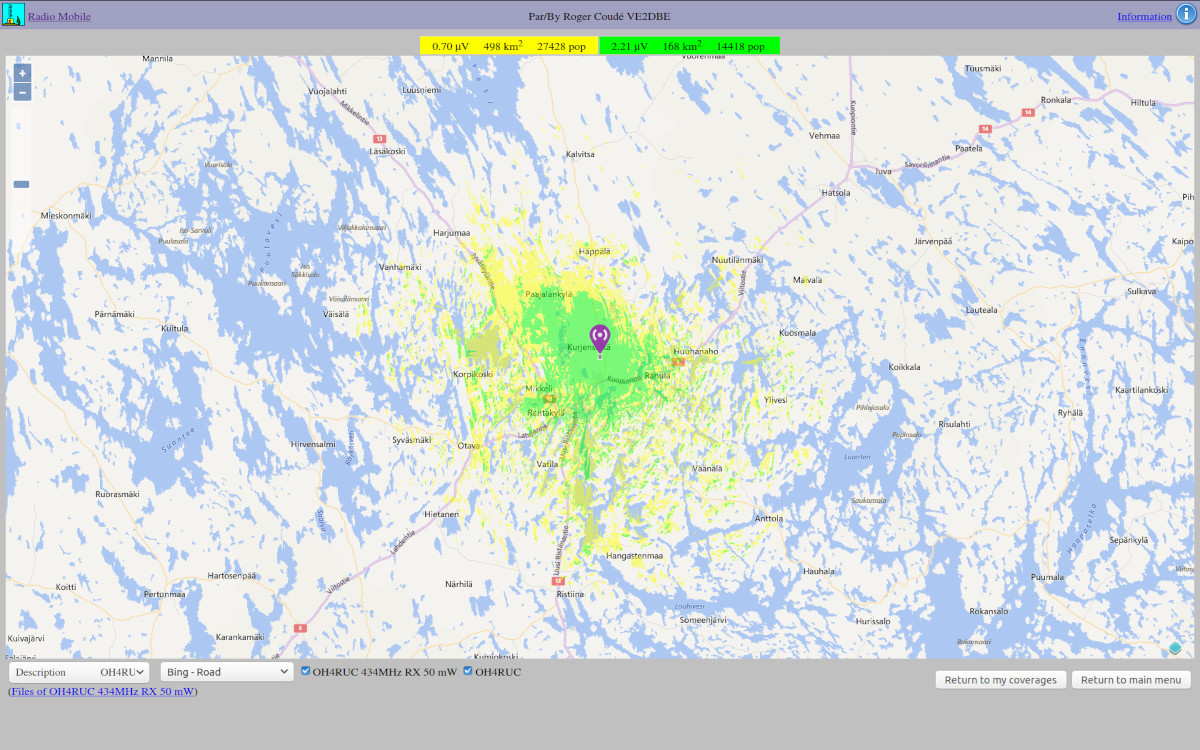Uncheck OH4RUC 434MHz RX 50 mW layer
Image resolution: width=1200 pixels, height=750 pixels.
click(x=306, y=671)
